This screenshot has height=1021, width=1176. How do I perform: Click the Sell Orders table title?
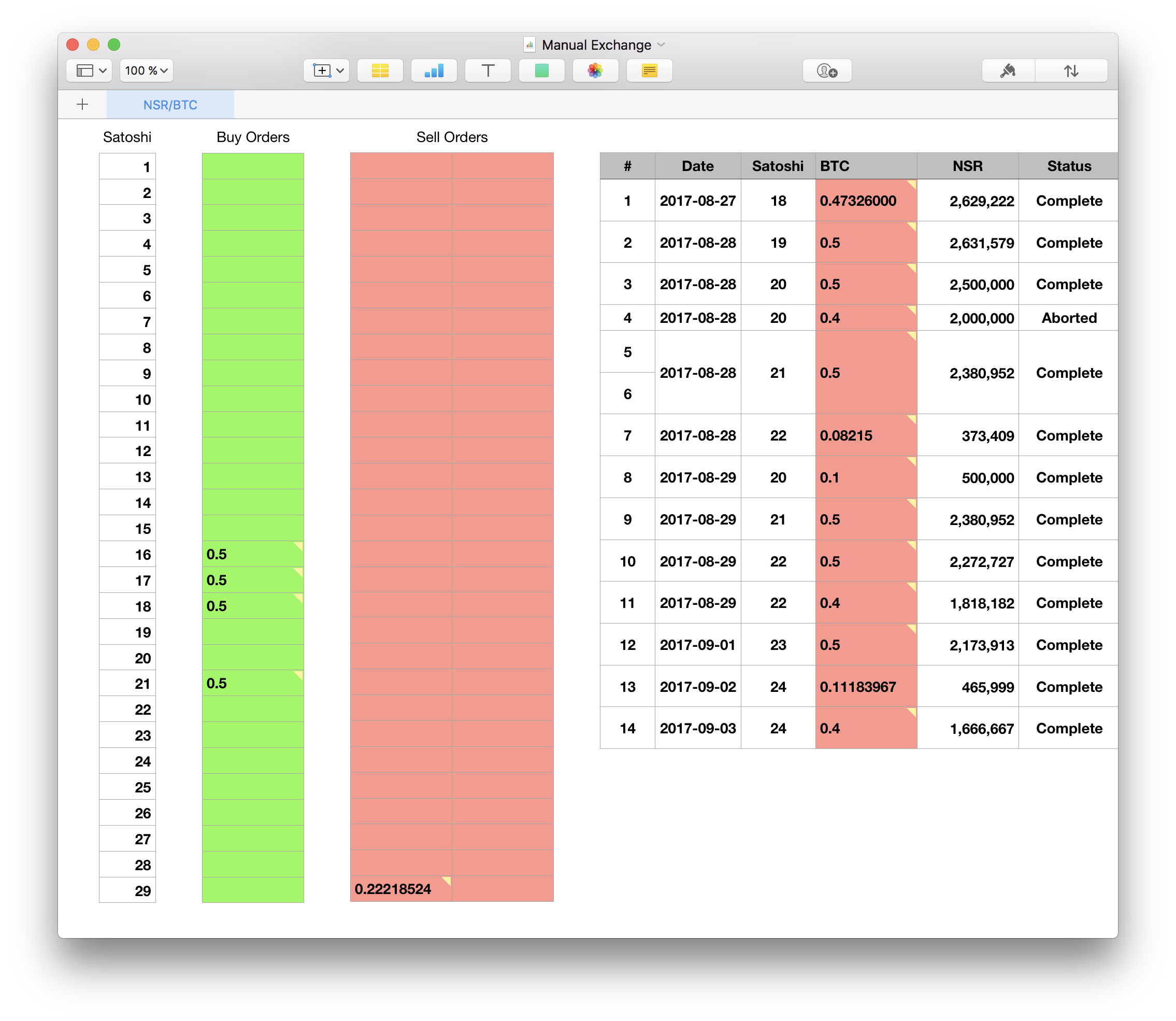click(x=452, y=137)
